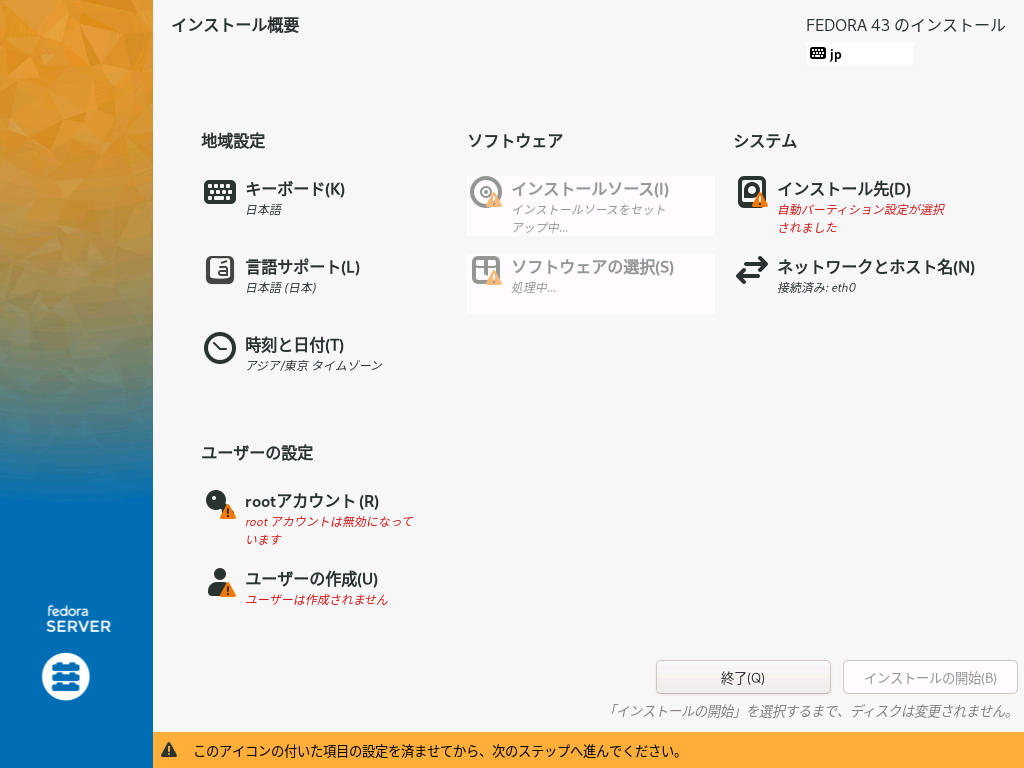
Task: Open インストール先(D) settings
Action: 843,189
